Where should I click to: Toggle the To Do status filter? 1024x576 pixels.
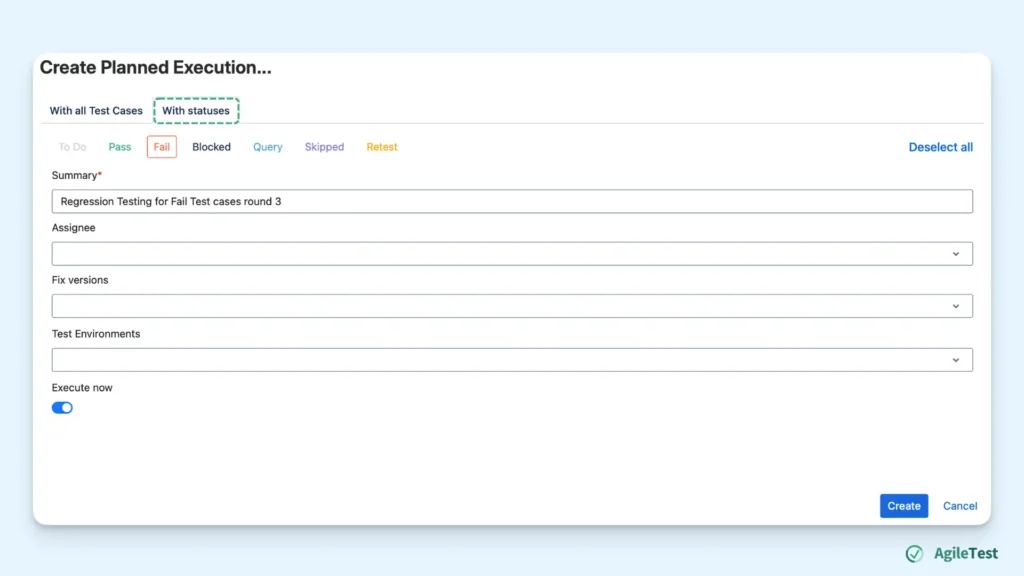pos(72,147)
